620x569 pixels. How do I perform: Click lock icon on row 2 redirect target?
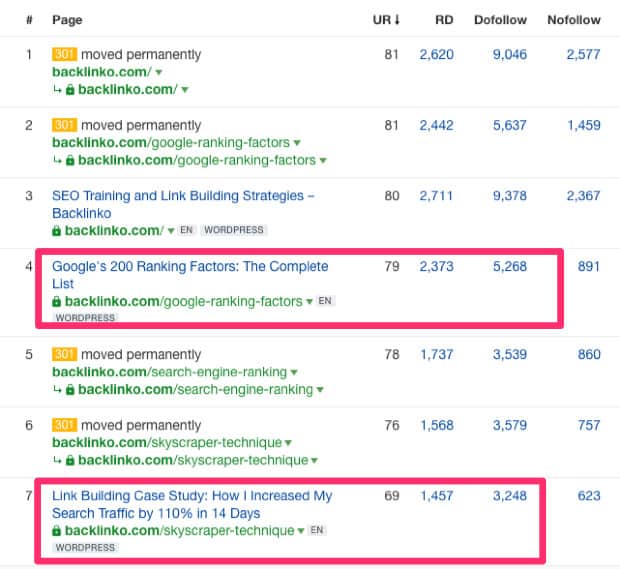tap(70, 160)
